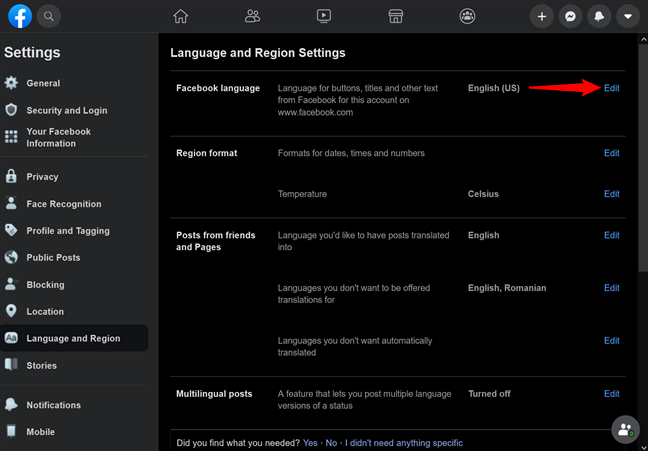Image resolution: width=648 pixels, height=451 pixels.
Task: Answer No to the feedback question
Action: point(331,443)
